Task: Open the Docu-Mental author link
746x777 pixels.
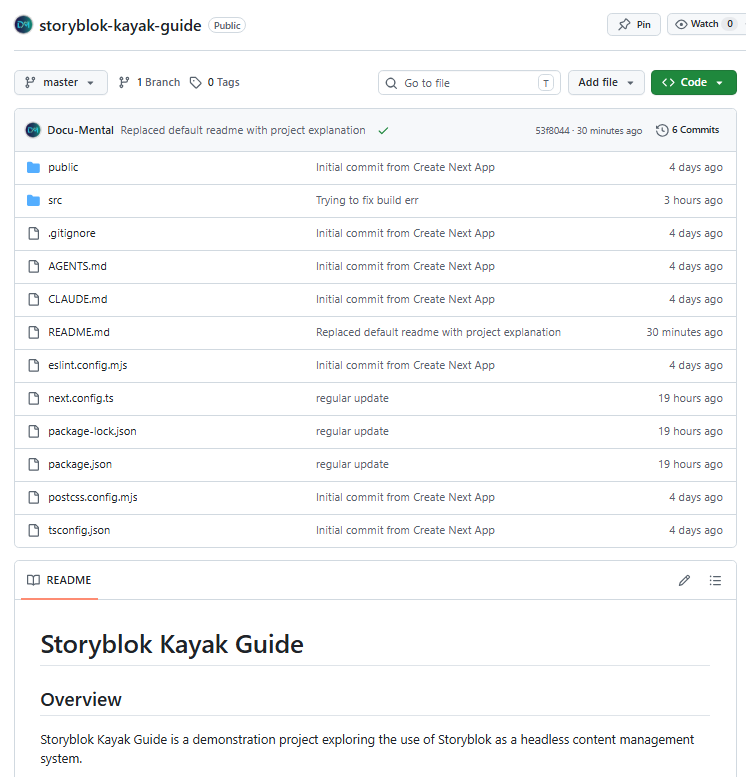Action: [x=80, y=130]
